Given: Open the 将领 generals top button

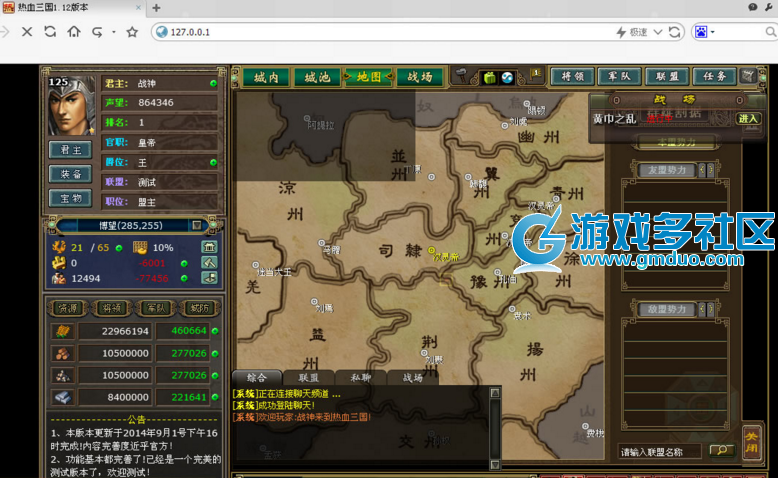Looking at the screenshot, I should tap(573, 76).
